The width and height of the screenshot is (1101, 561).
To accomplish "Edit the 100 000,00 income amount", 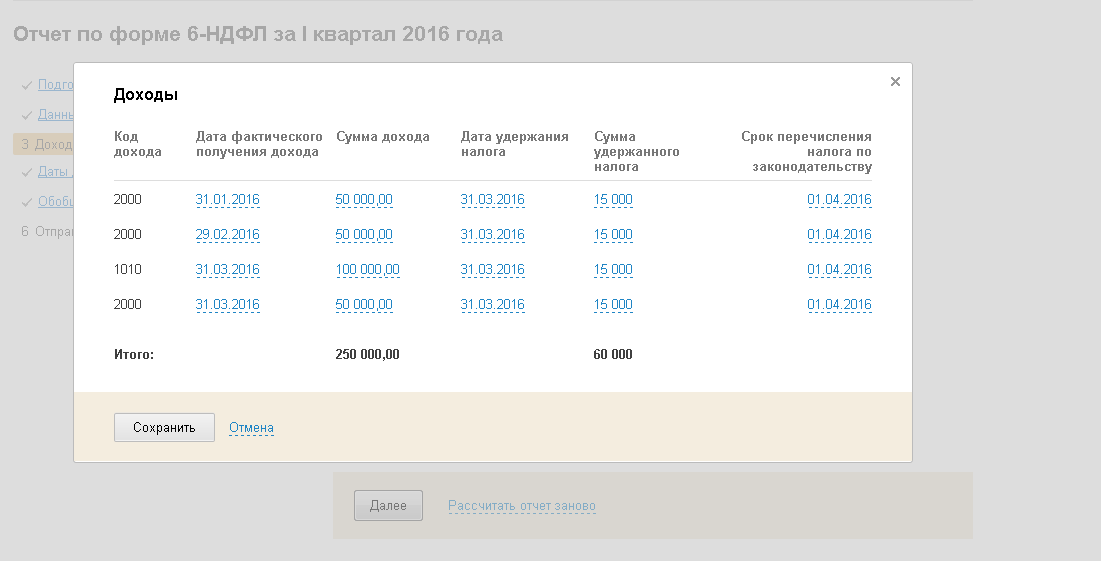I will 367,270.
